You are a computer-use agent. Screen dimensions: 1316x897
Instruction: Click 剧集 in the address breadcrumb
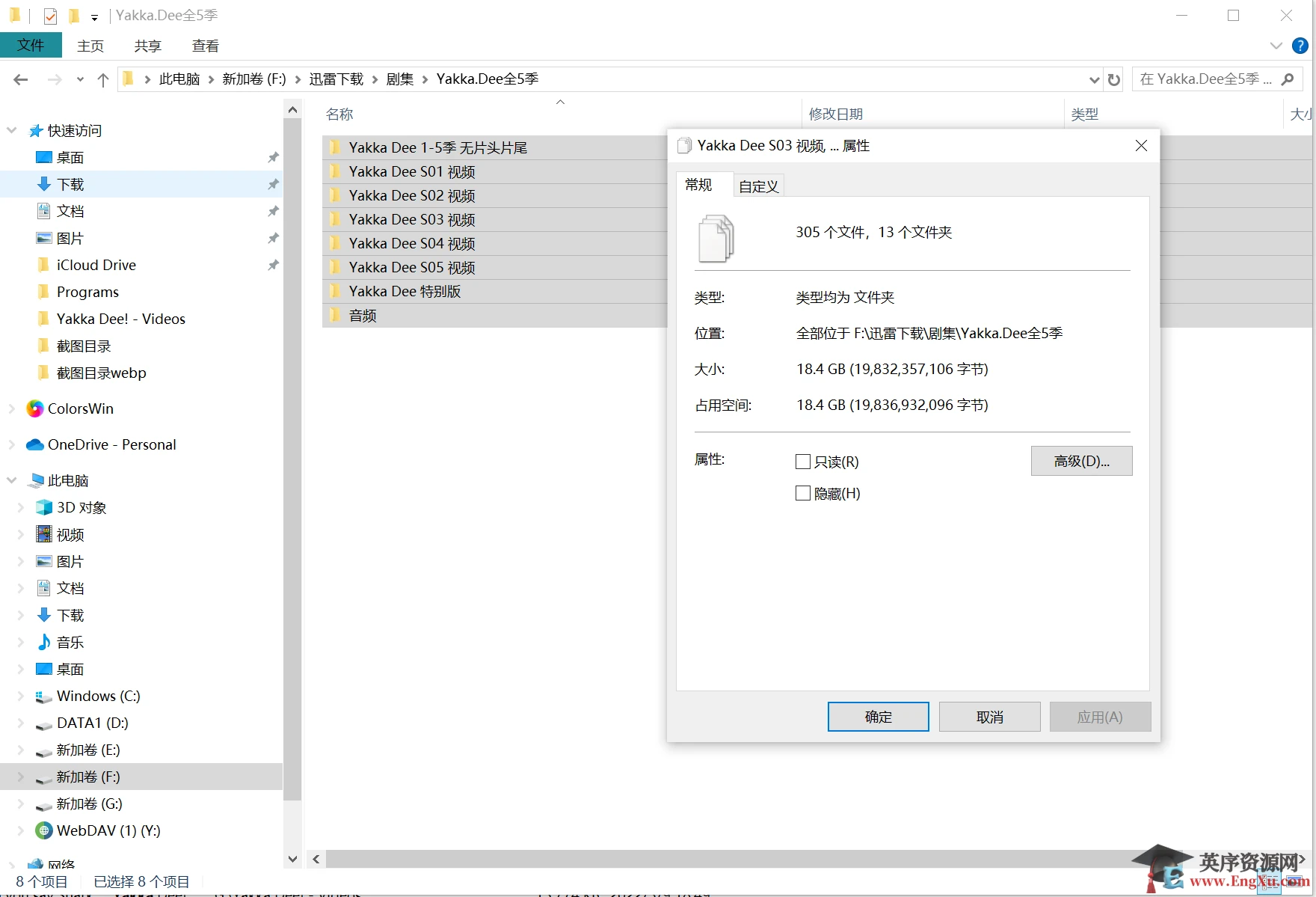400,79
